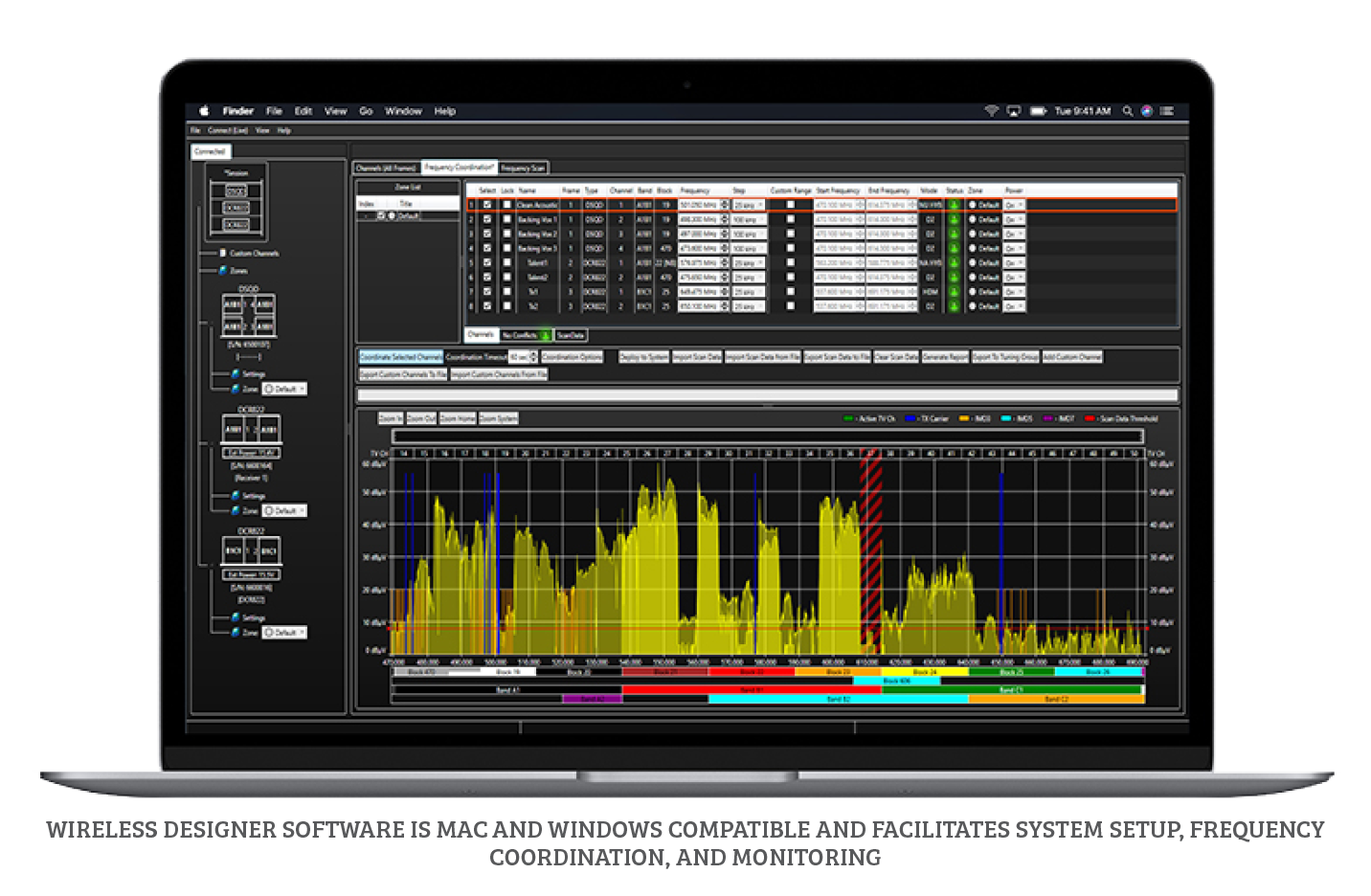1371x896 pixels.
Task: Tick Custom Range checkbox in row 8
Action: click(790, 306)
